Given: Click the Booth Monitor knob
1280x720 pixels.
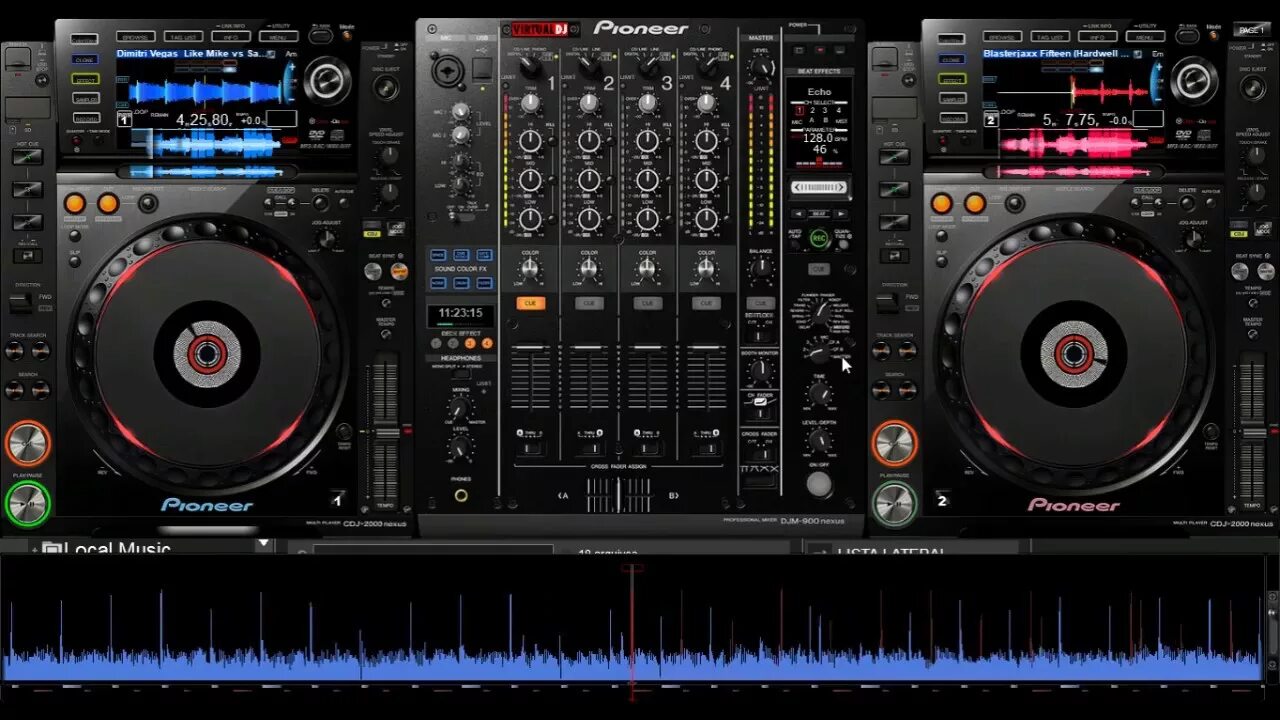Looking at the screenshot, I should click(761, 370).
